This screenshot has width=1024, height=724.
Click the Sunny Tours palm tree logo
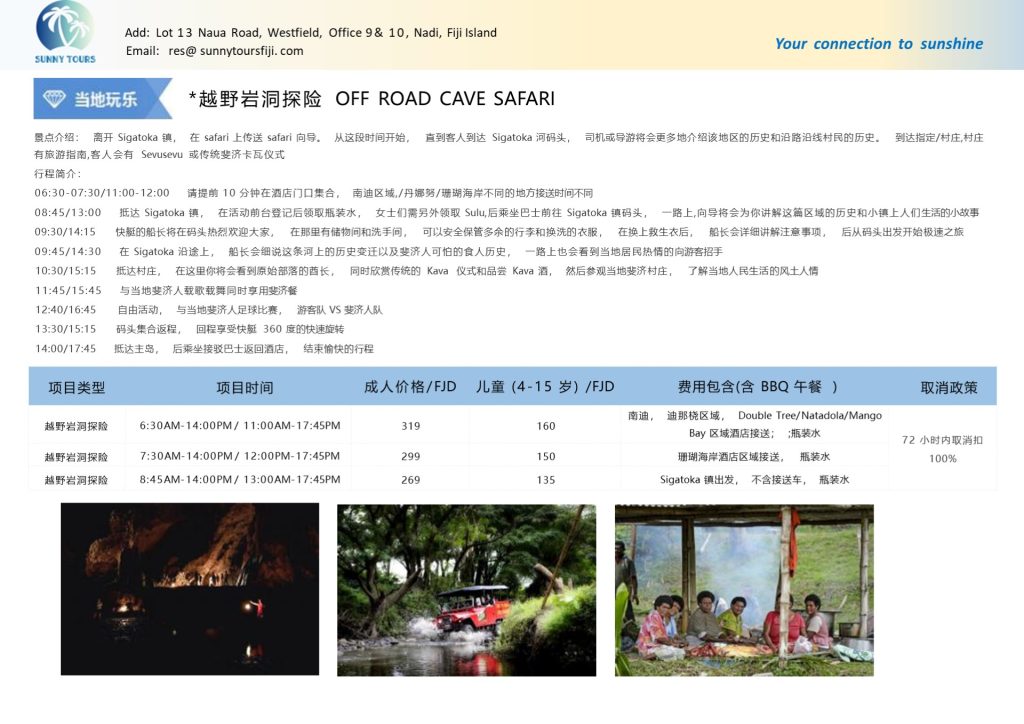click(65, 33)
